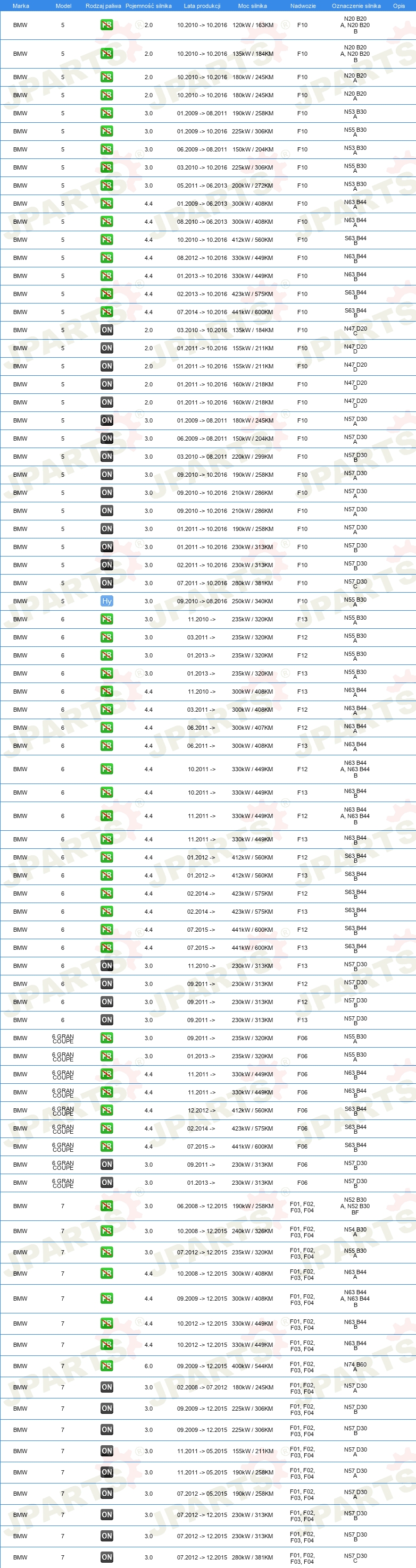Click the blue Hy hybrid fuel icon
The height and width of the screenshot is (1568, 416).
(106, 601)
